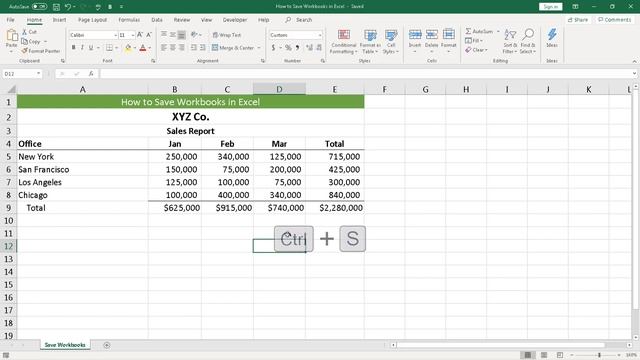Apply Underline formatting
Image resolution: width=640 pixels, height=360 pixels.
click(91, 48)
